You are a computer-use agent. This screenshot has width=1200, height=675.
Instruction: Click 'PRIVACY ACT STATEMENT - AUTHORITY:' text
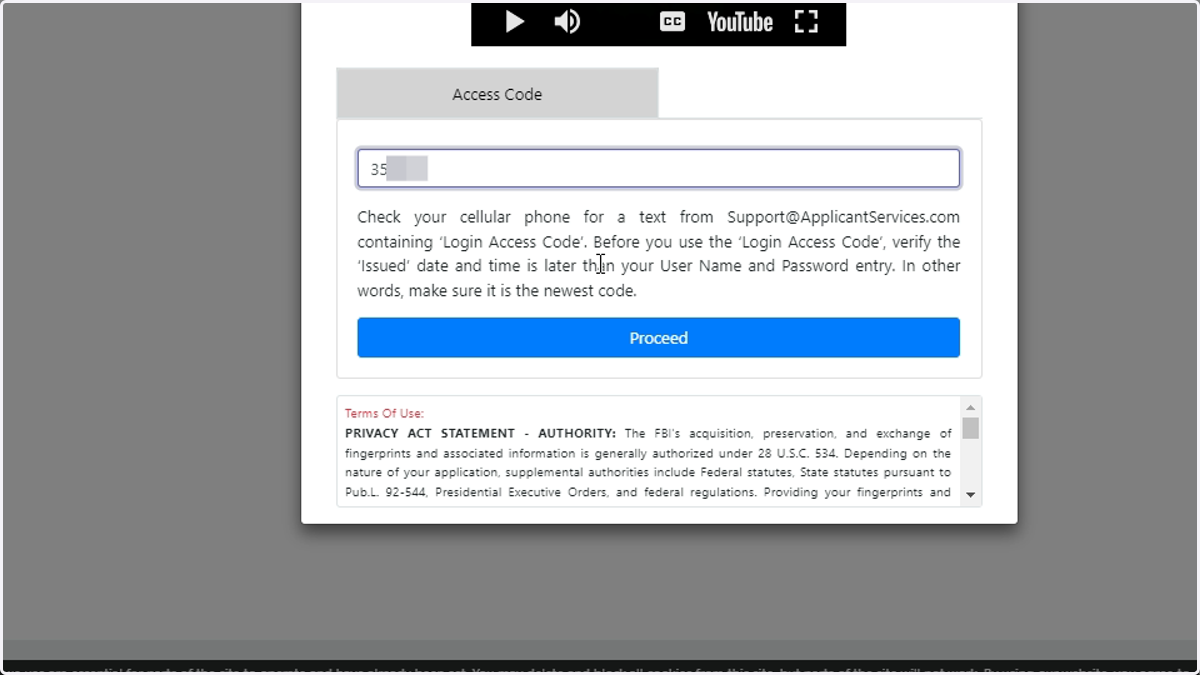pyautogui.click(x=480, y=434)
